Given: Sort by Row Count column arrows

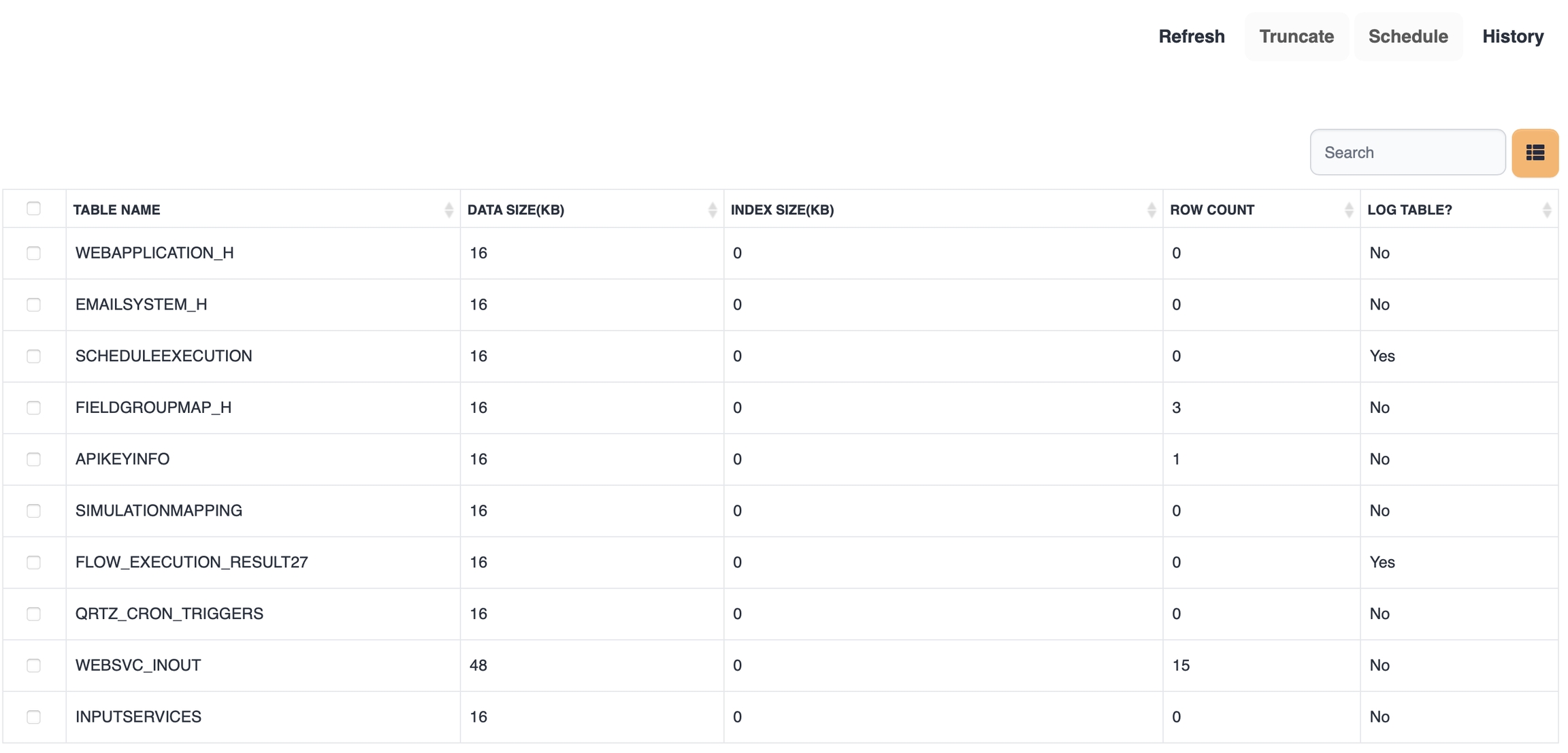Looking at the screenshot, I should 1348,210.
